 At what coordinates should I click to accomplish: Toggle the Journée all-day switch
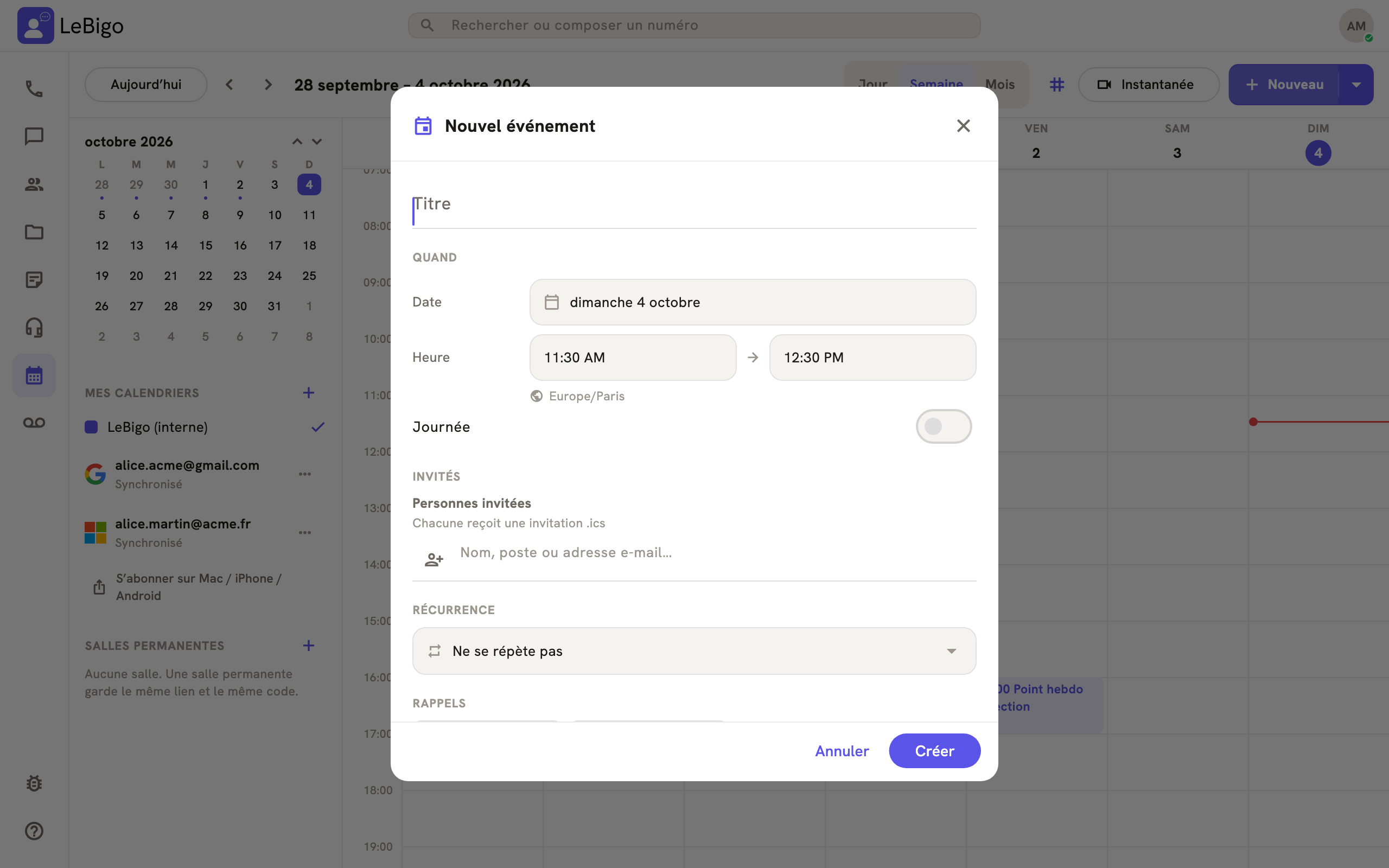[x=943, y=426]
